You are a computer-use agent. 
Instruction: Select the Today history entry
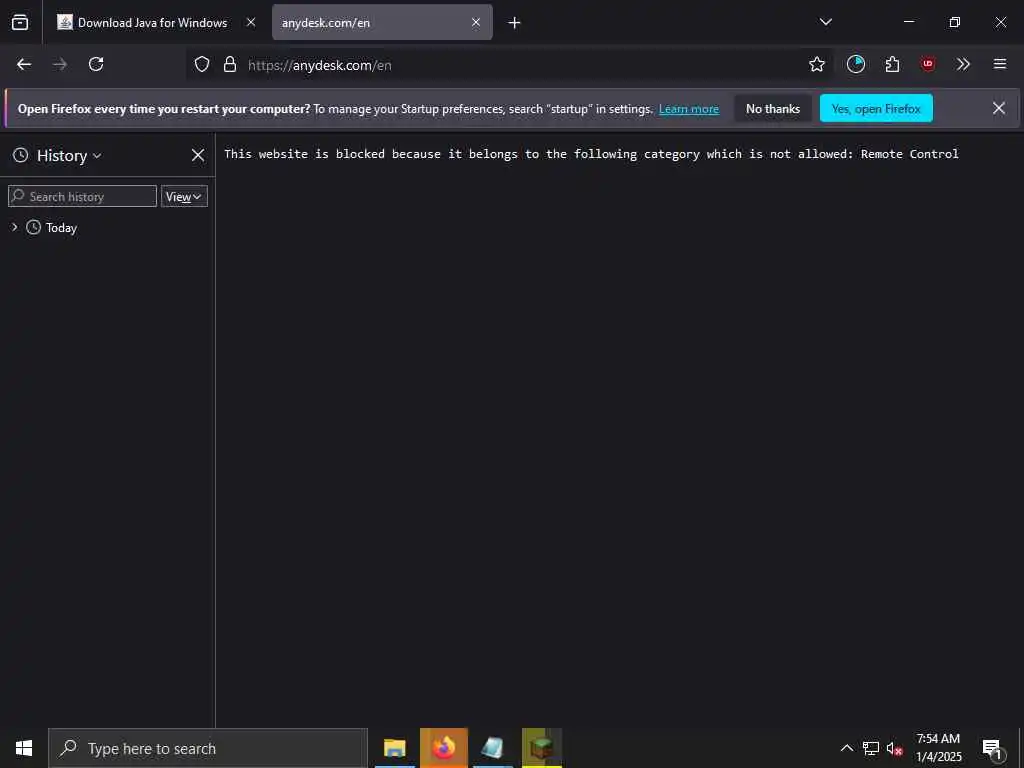(x=61, y=227)
